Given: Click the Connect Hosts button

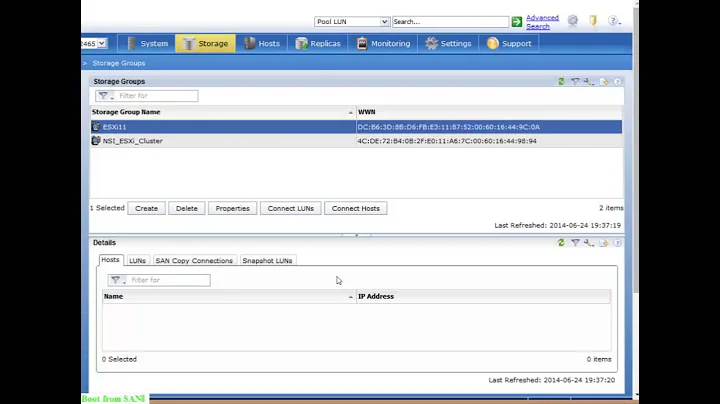Looking at the screenshot, I should pyautogui.click(x=355, y=208).
